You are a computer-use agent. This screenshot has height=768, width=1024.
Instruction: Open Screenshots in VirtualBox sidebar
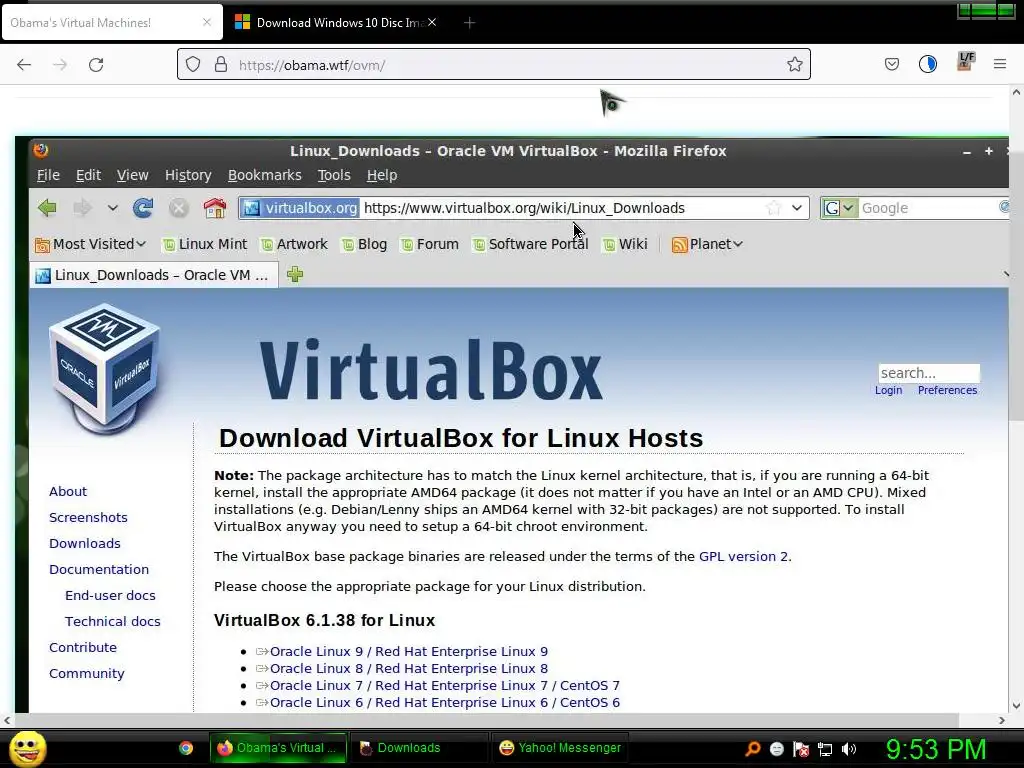click(x=88, y=517)
